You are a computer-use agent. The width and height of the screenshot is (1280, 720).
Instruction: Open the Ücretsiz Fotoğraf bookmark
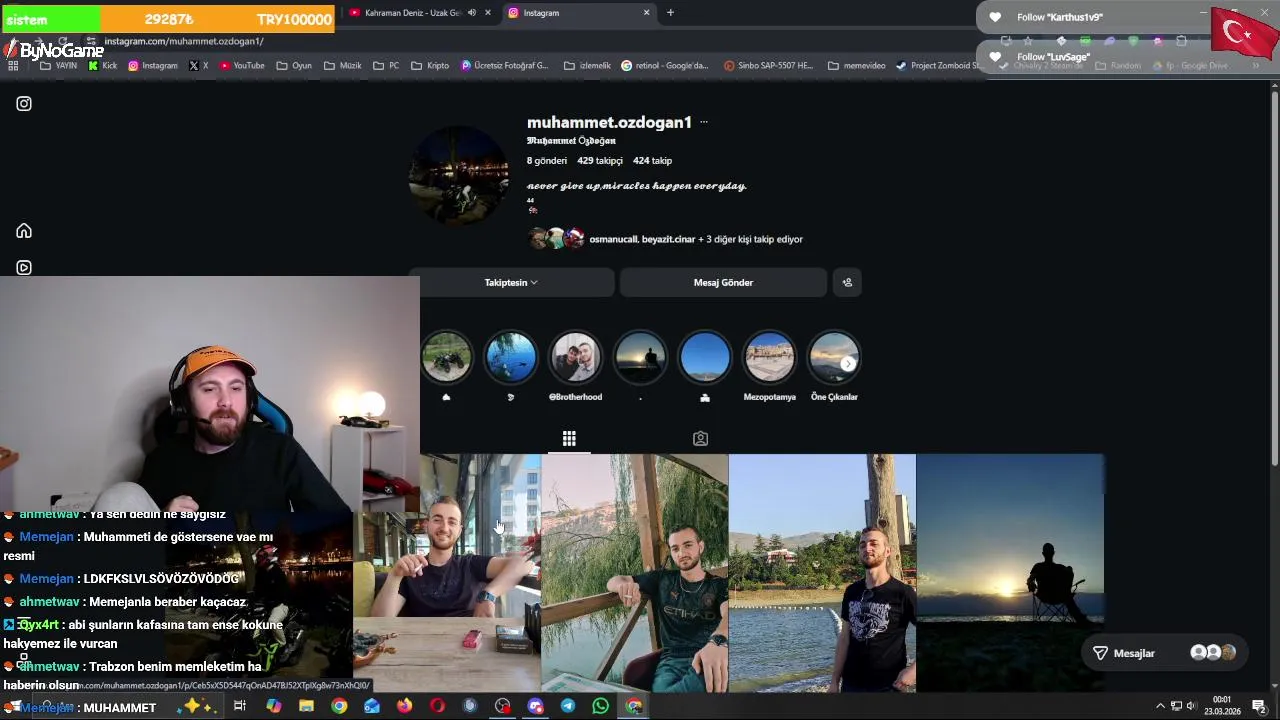(x=505, y=66)
